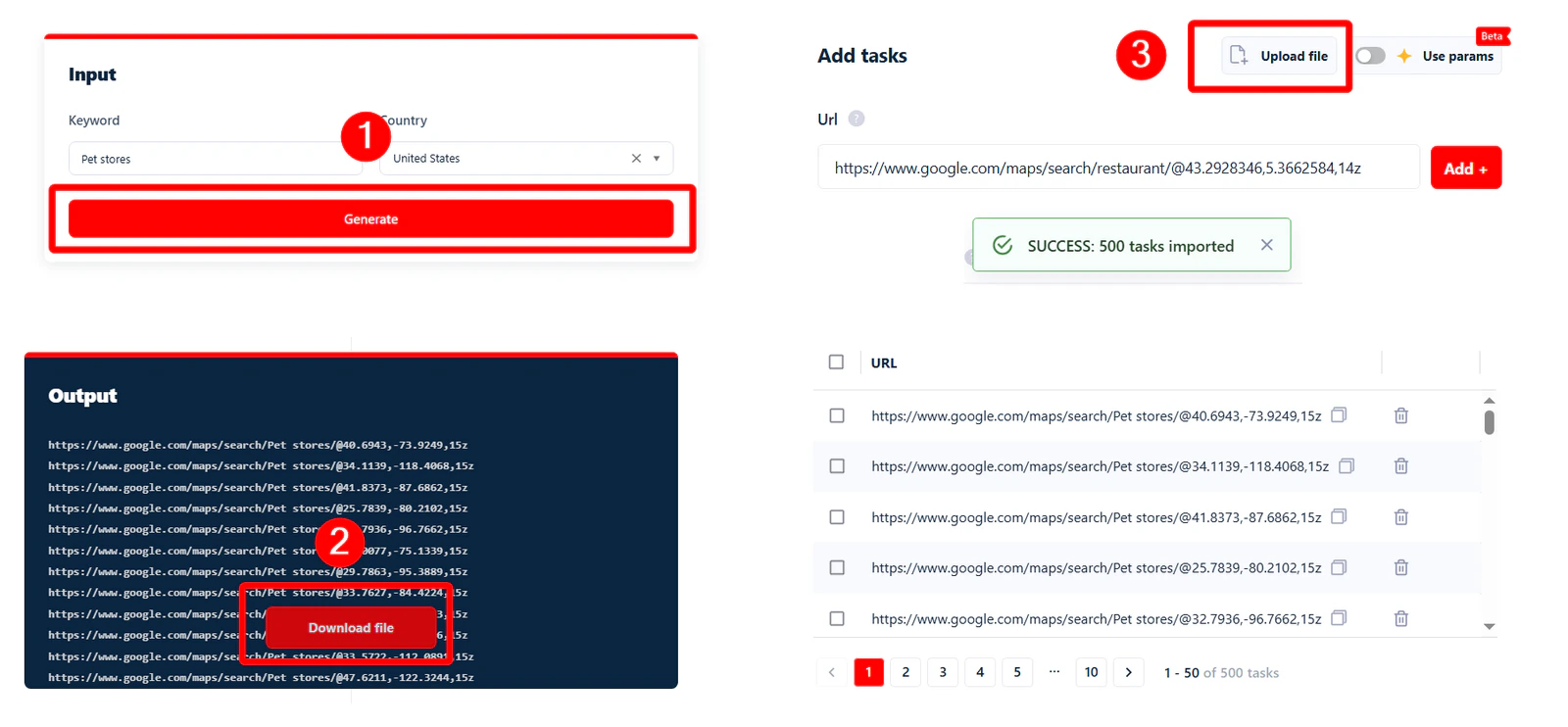Check the row for @40.6943,-73.9249 URL
The width and height of the screenshot is (1568, 727).
click(x=837, y=415)
